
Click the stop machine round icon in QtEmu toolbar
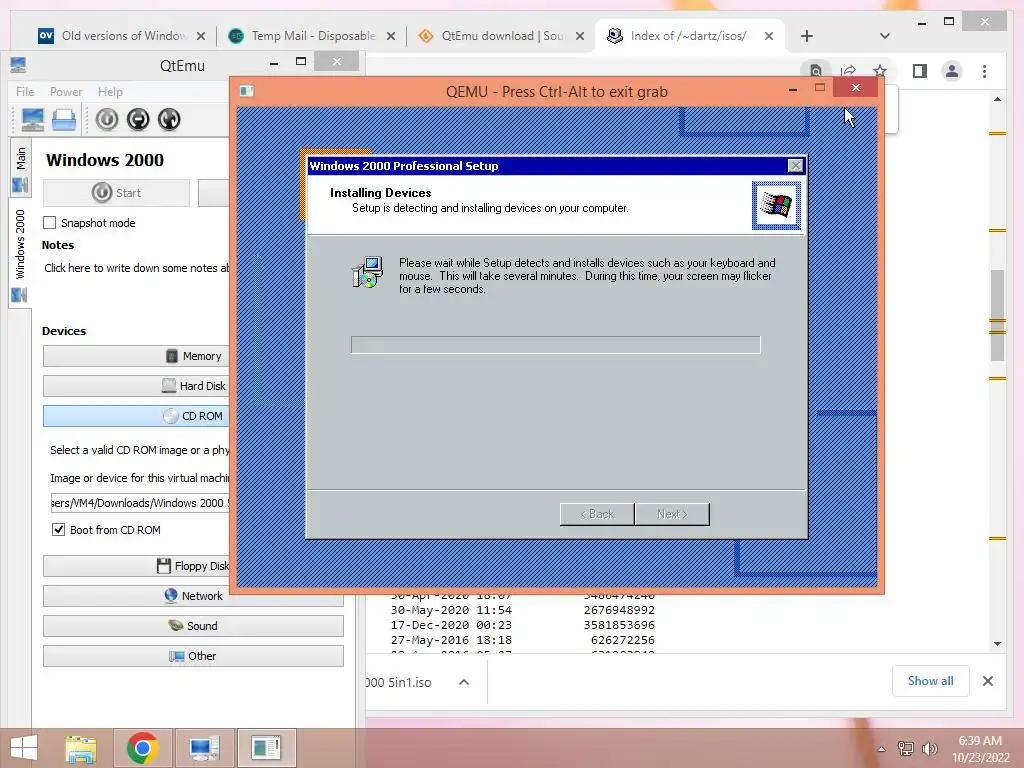(138, 120)
